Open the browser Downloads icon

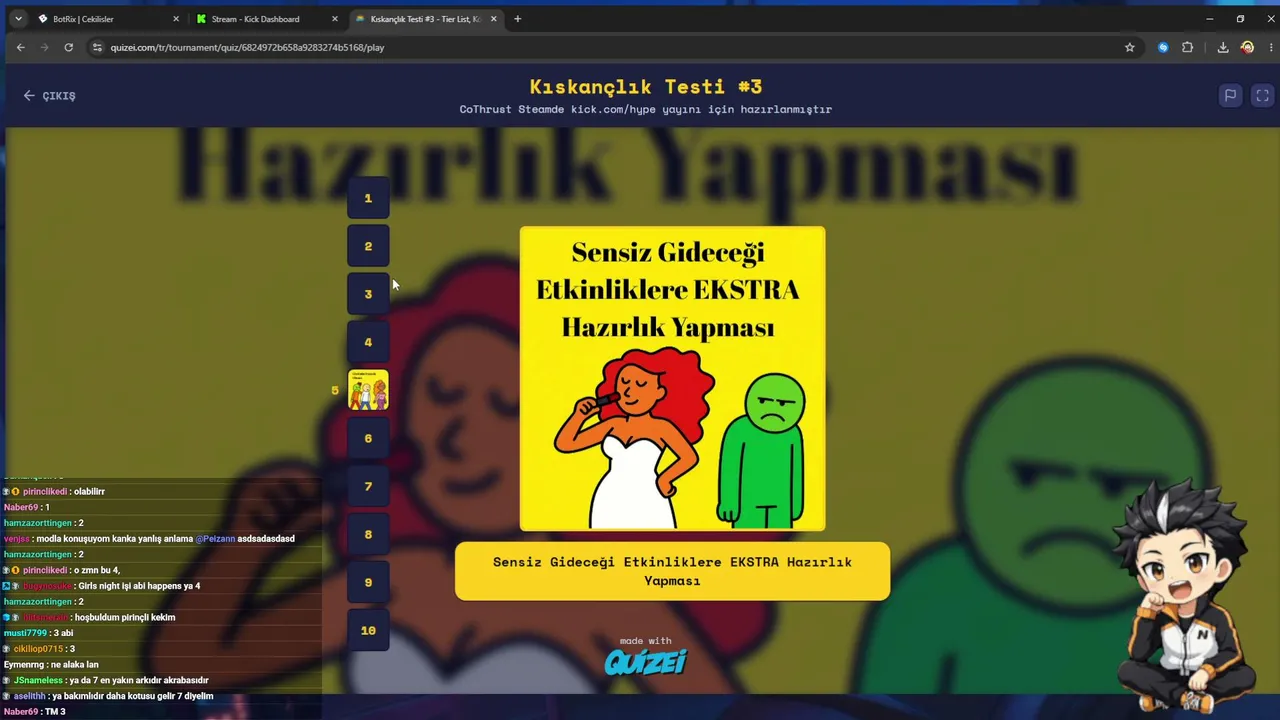[x=1222, y=47]
